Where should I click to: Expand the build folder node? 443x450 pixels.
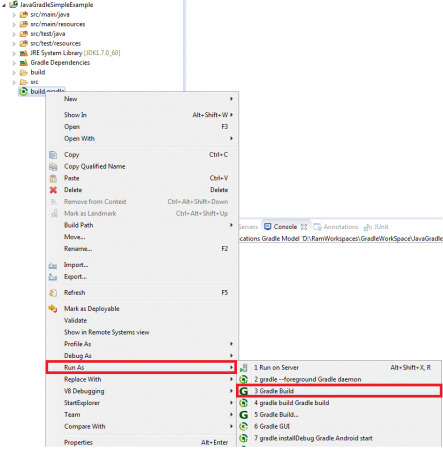[14, 73]
